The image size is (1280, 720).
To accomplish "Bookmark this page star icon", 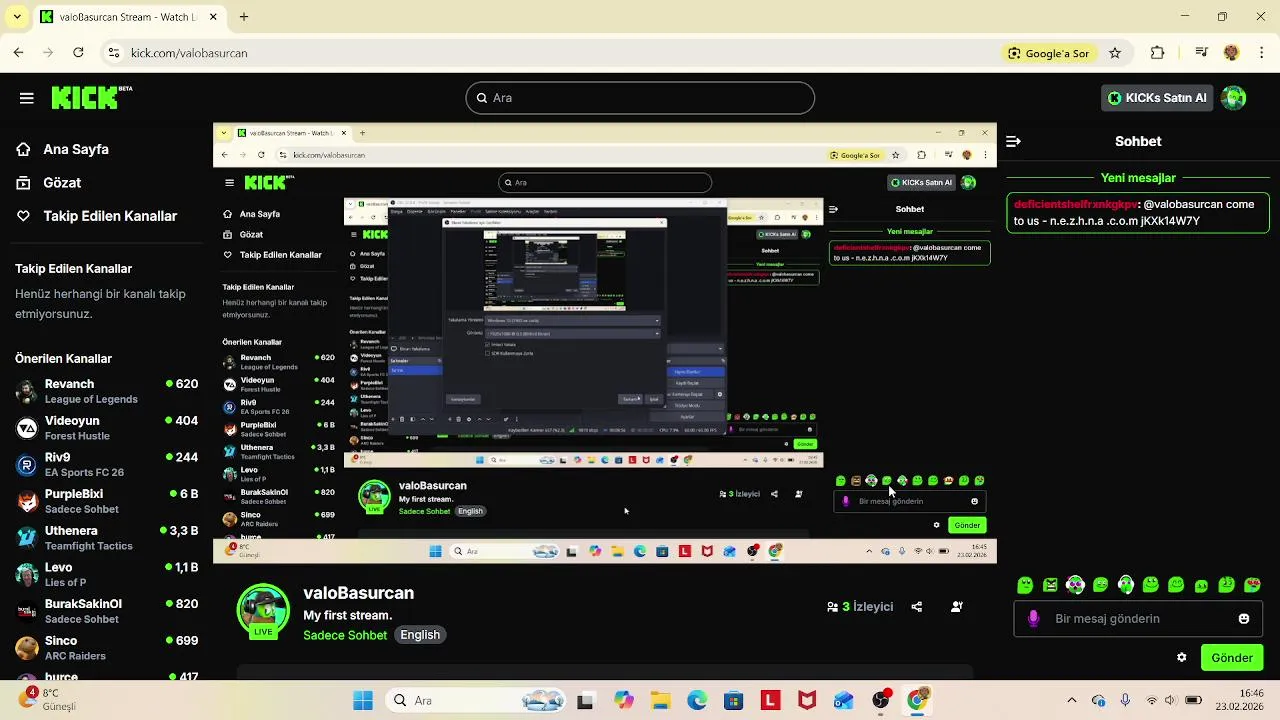I will pyautogui.click(x=1115, y=53).
